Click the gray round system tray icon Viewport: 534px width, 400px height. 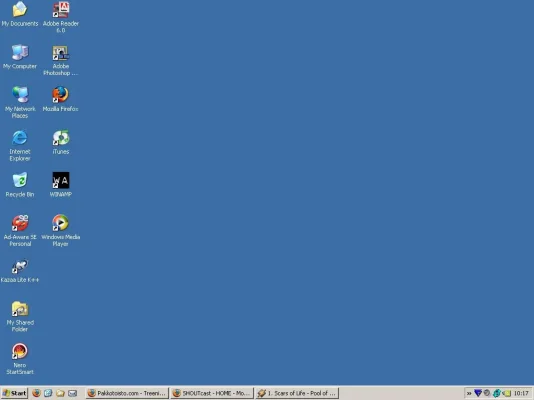(487, 393)
